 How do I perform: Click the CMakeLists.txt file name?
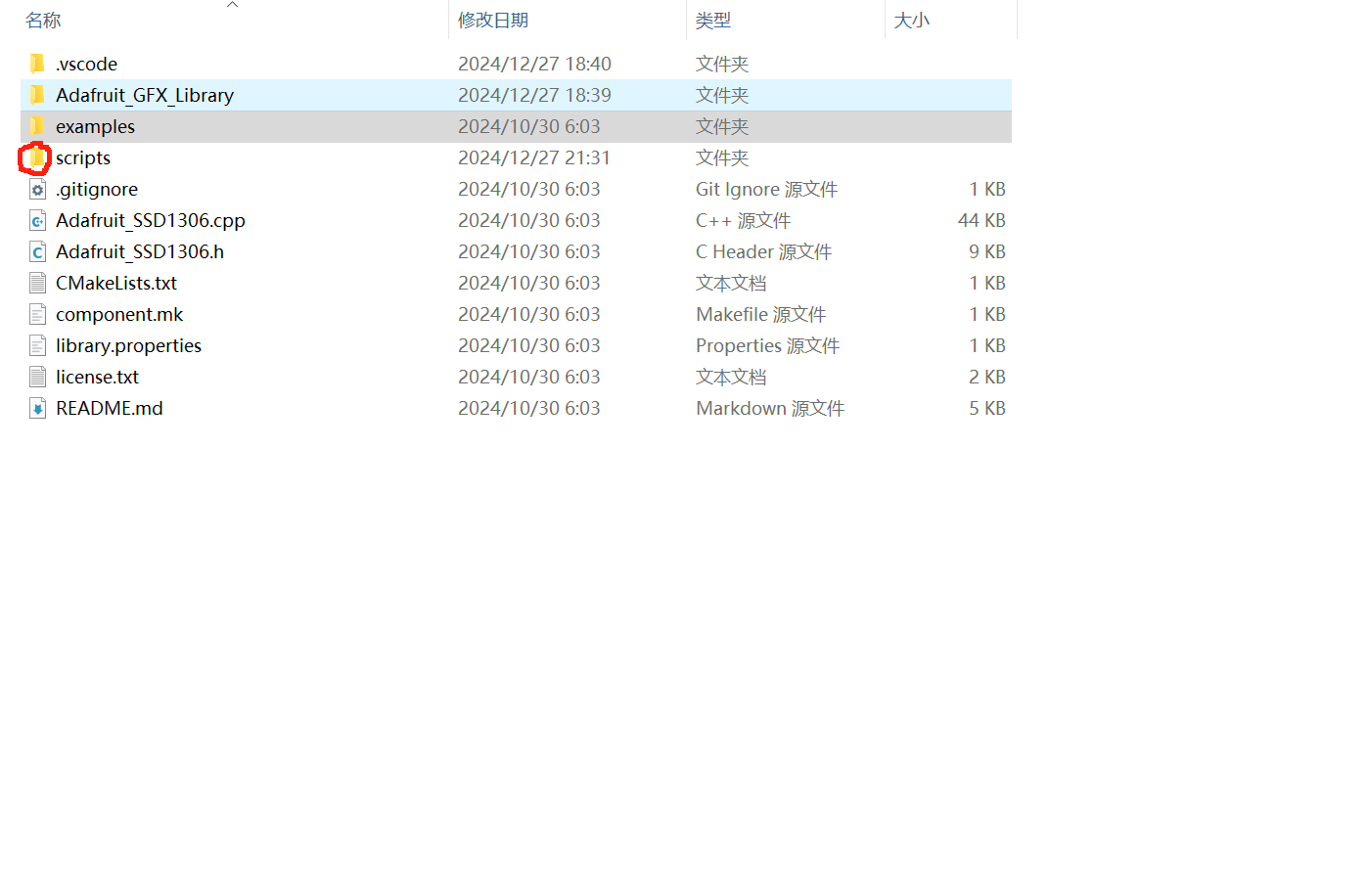[116, 283]
